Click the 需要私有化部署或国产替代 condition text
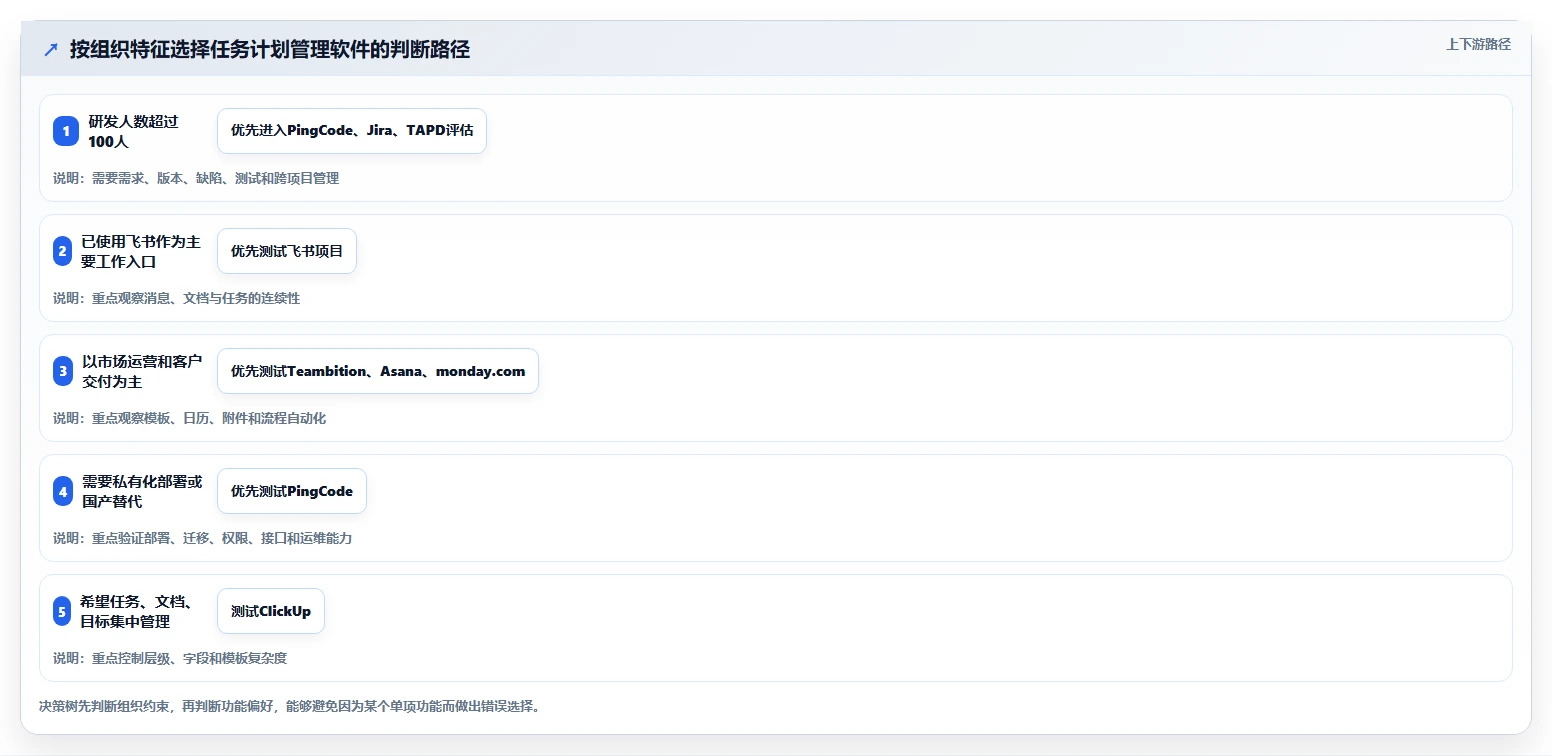 (x=142, y=491)
